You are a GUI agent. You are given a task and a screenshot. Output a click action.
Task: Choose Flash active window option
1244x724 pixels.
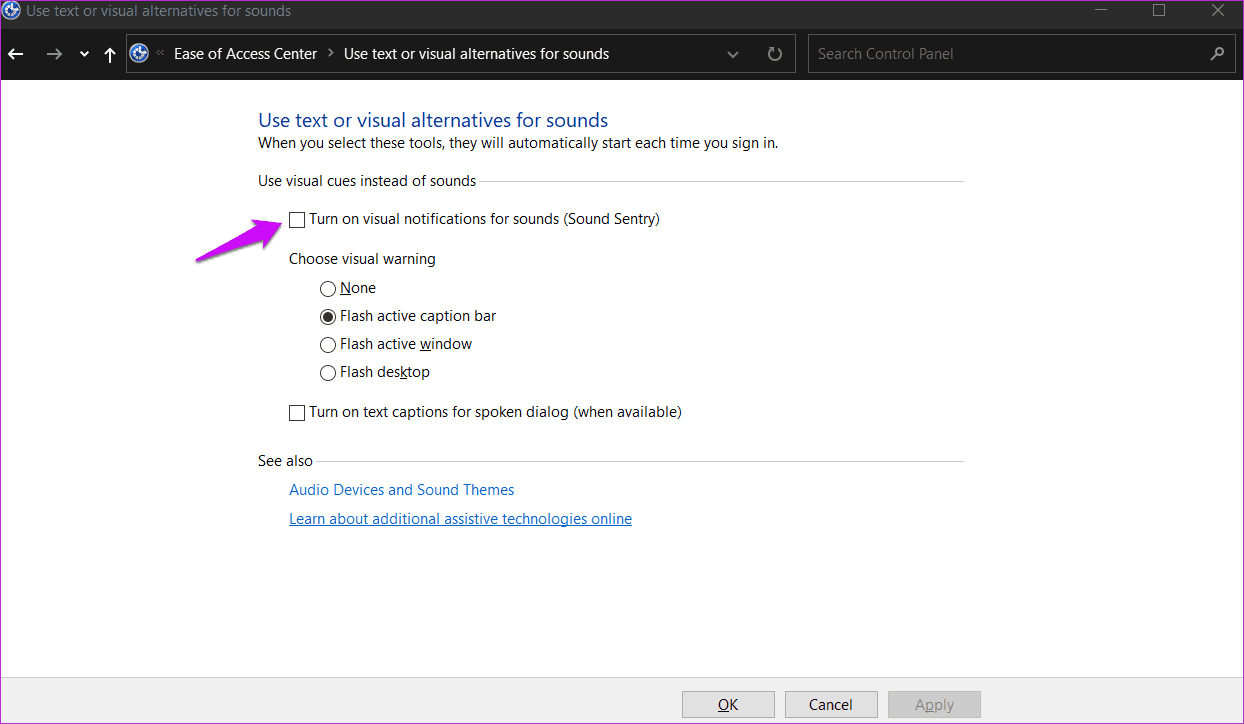coord(328,344)
